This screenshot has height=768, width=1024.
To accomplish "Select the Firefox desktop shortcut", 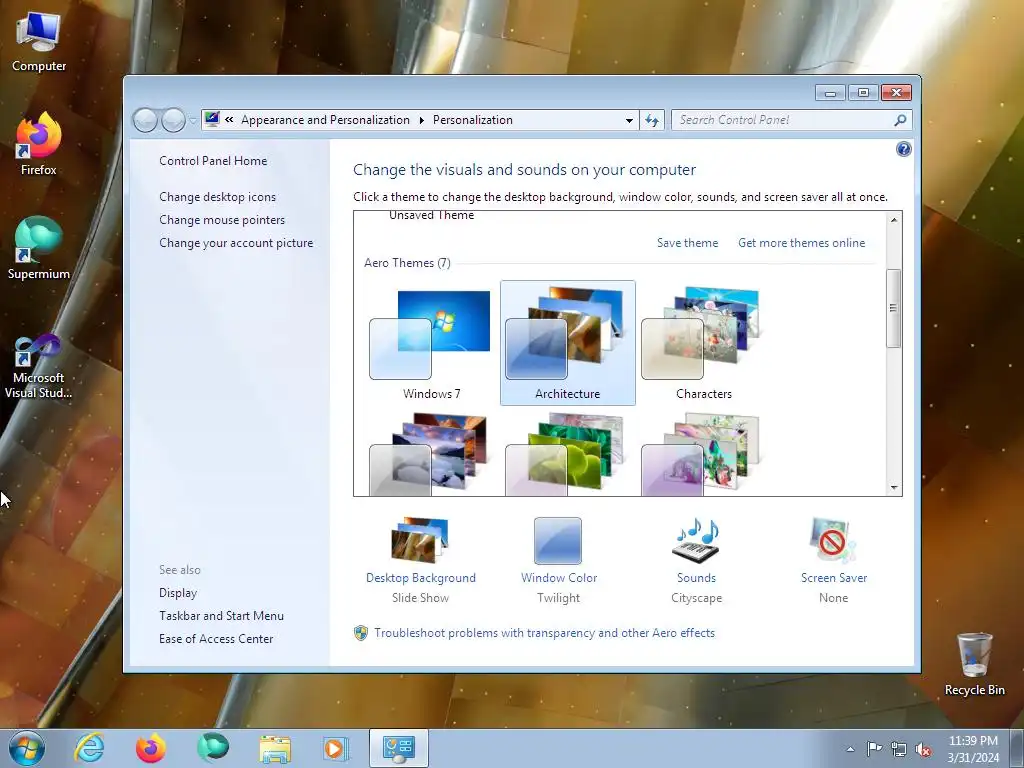I will pos(39,144).
